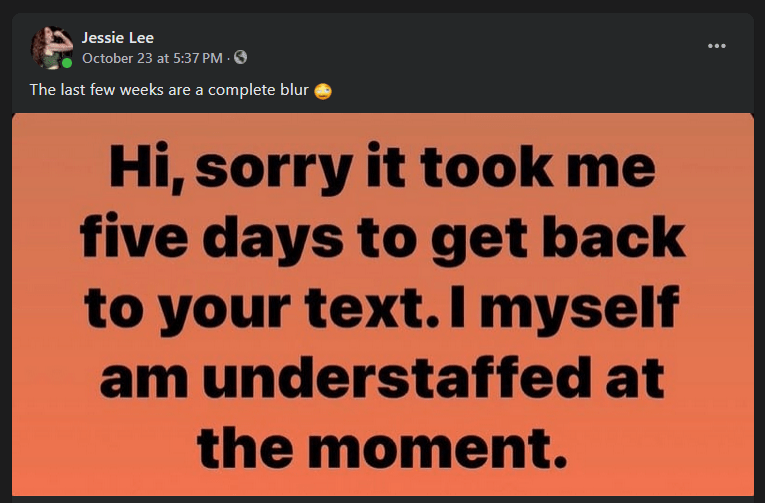The image size is (765, 503).
Task: Open the three-dot post options menu
Action: coord(716,46)
